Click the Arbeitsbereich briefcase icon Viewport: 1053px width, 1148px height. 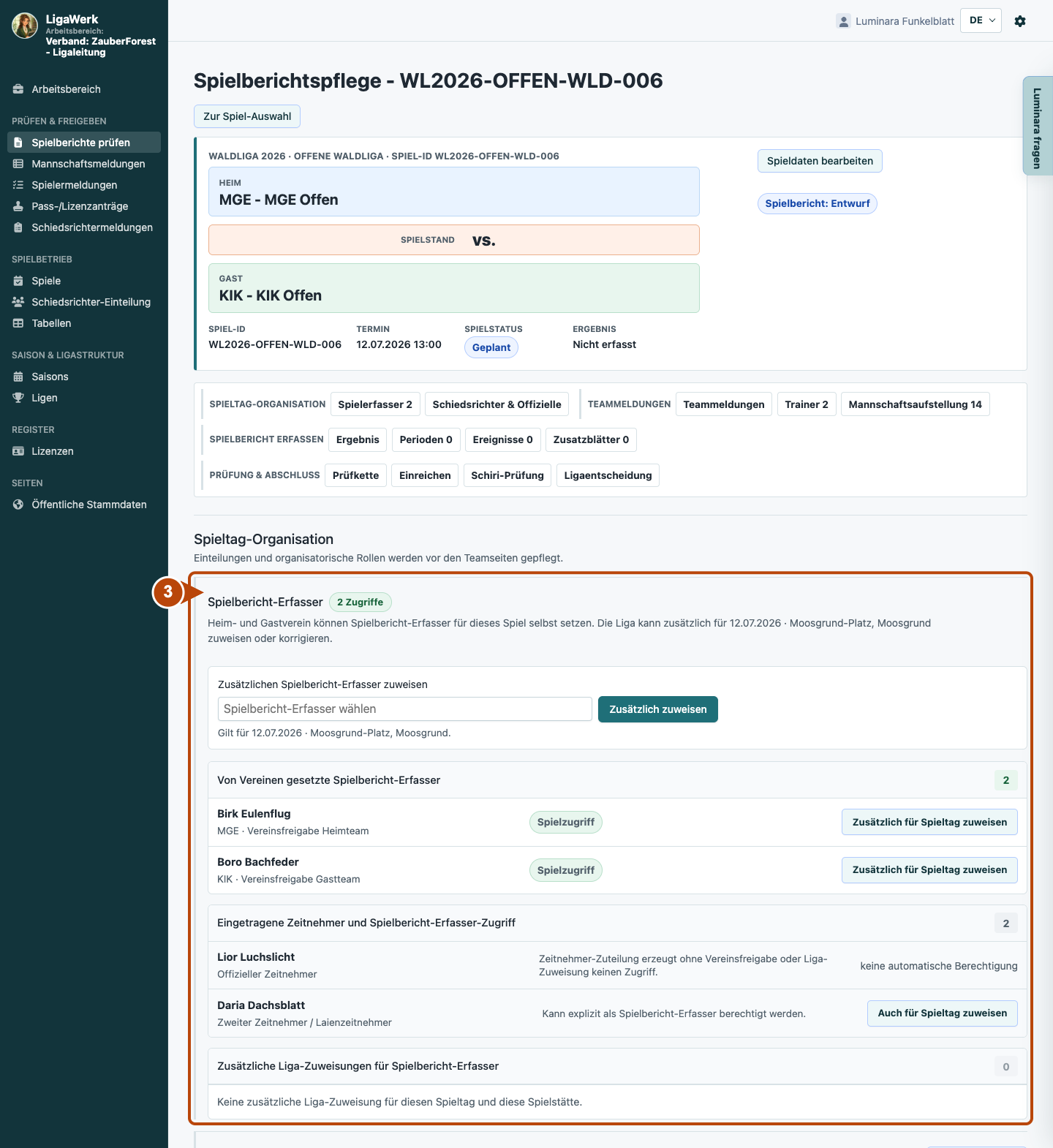click(x=18, y=89)
